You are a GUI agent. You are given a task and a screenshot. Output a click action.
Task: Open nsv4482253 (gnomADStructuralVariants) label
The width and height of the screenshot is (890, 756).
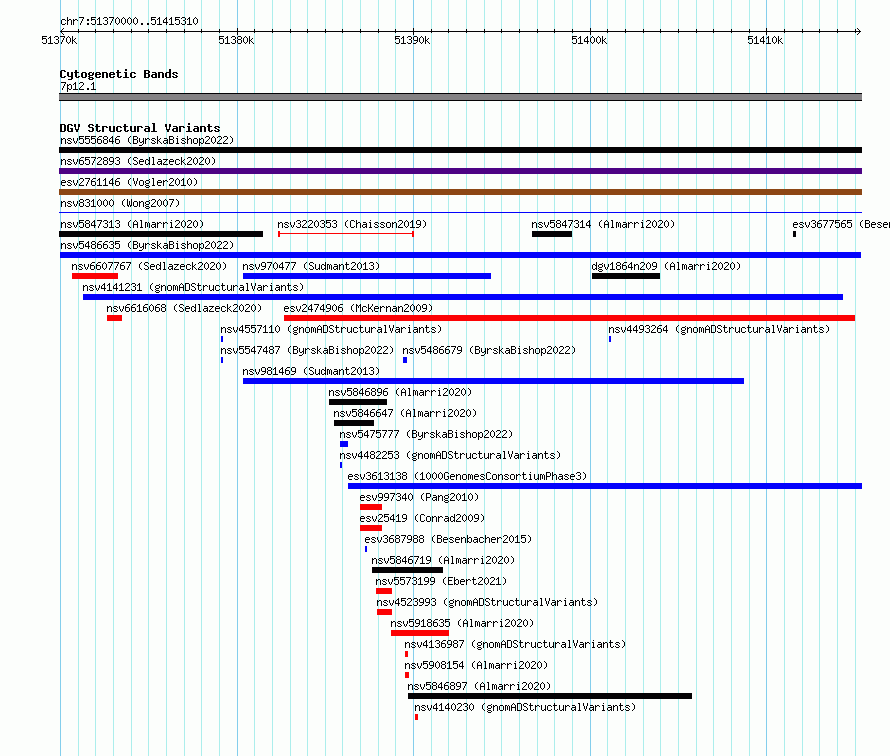coord(450,455)
